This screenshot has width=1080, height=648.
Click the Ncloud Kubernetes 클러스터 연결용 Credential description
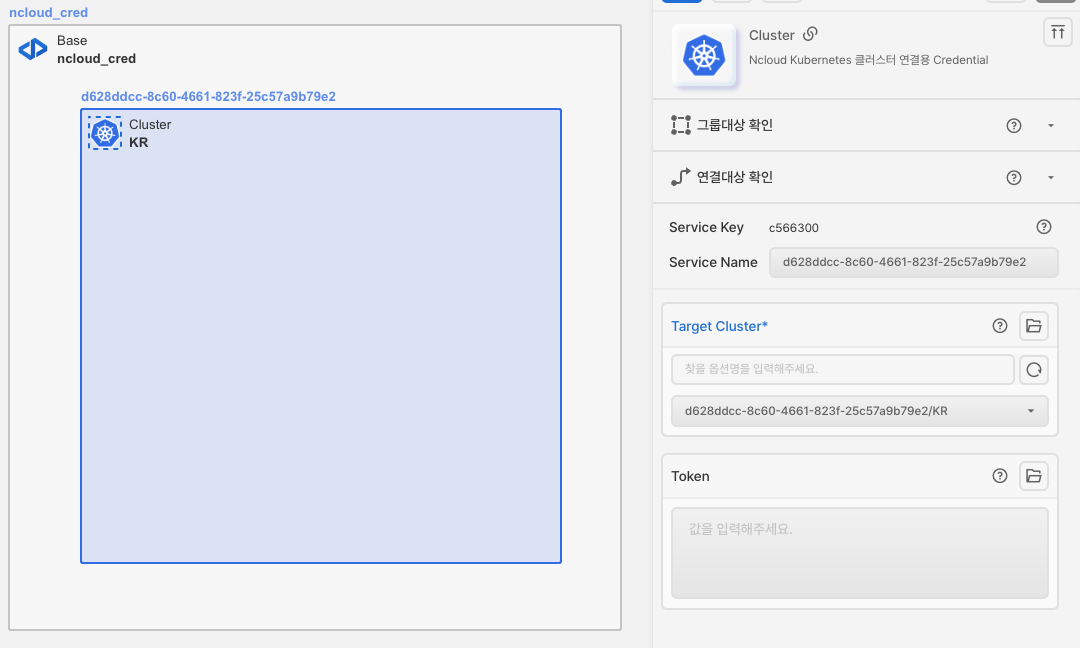[x=869, y=60]
